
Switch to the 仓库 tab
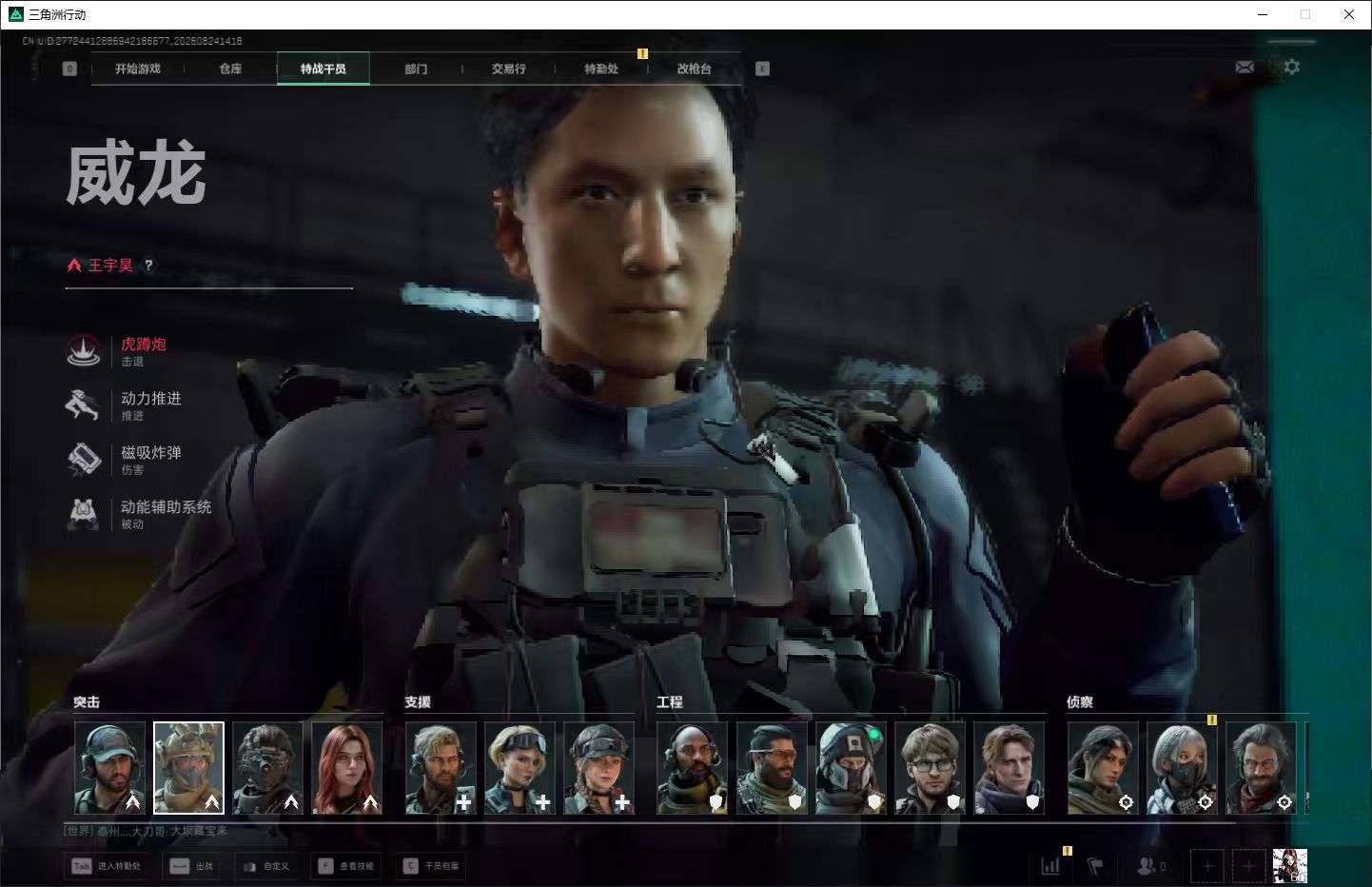click(x=230, y=69)
